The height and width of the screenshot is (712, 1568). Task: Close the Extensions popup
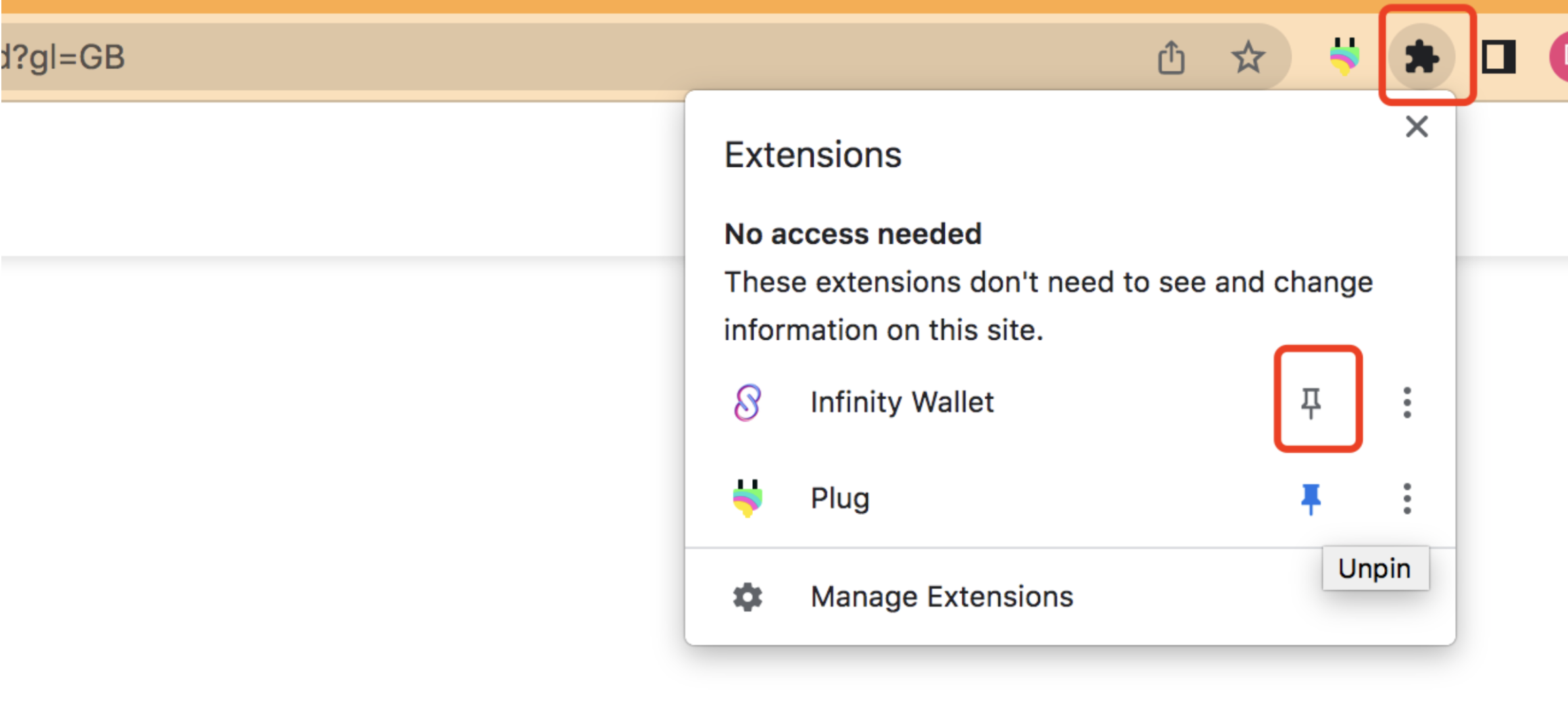[x=1417, y=126]
